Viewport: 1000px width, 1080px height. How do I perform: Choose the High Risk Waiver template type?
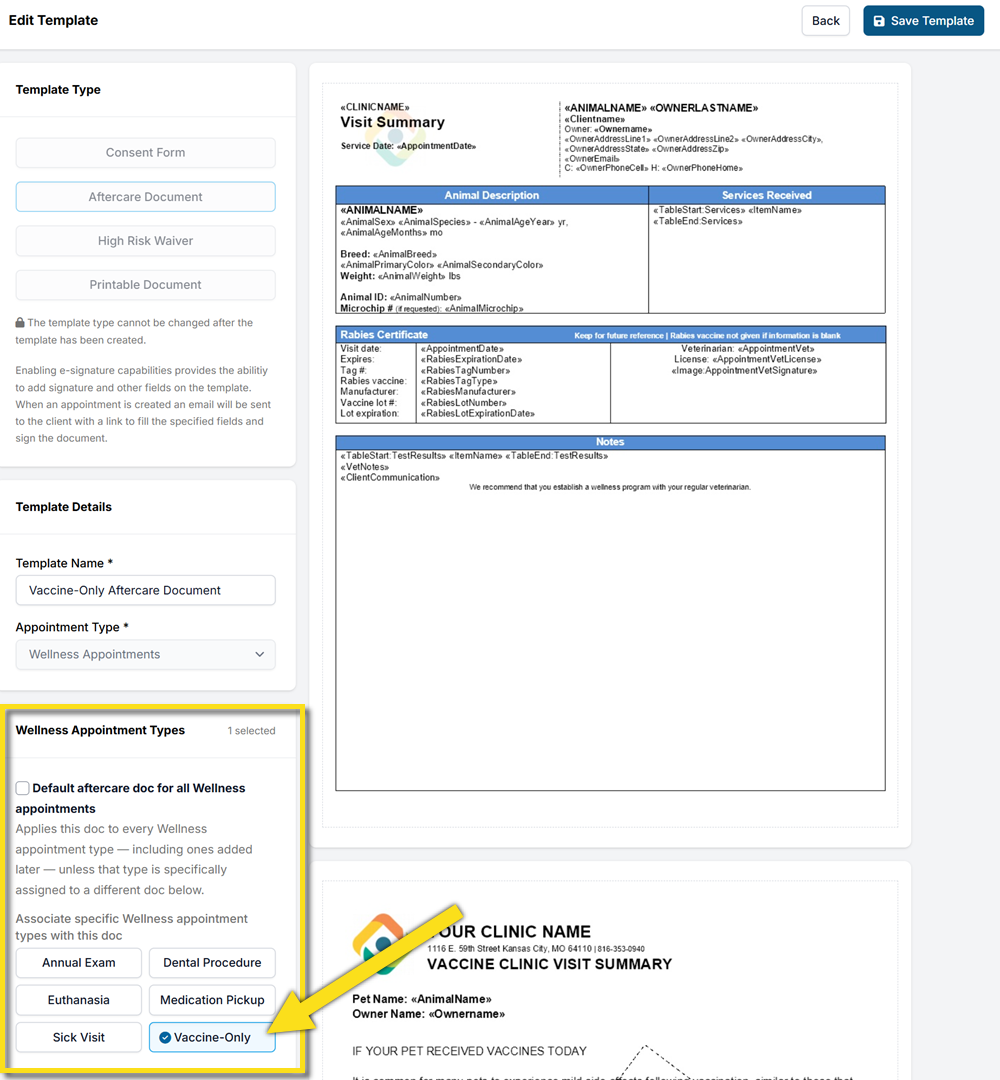tap(145, 241)
